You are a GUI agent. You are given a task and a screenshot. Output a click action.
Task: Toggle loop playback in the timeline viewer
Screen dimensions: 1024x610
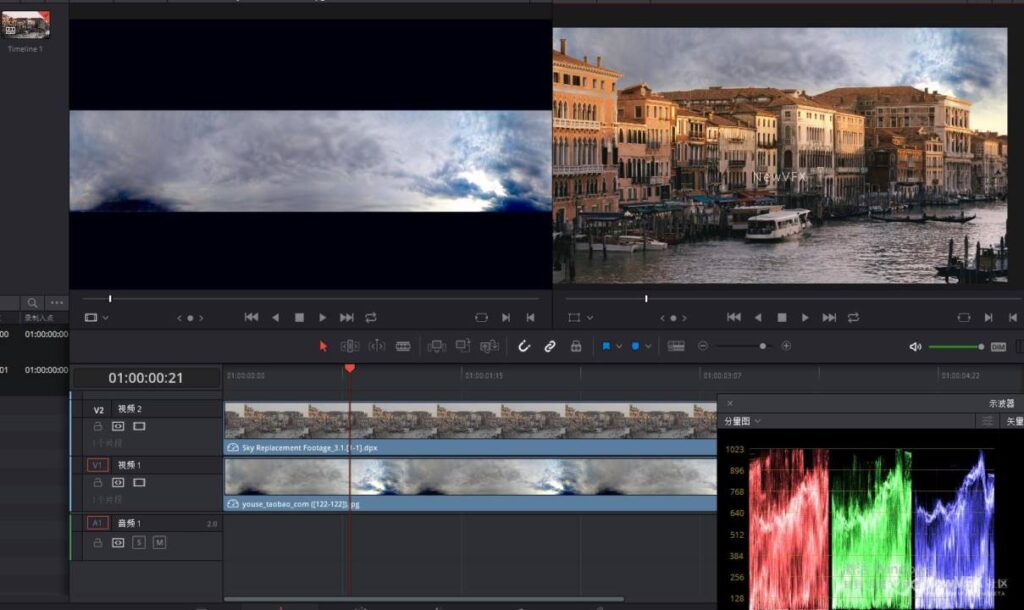tap(854, 317)
